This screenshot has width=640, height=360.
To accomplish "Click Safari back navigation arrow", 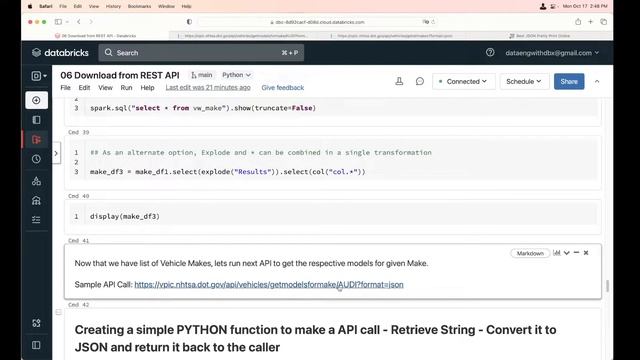I will (x=79, y=22).
